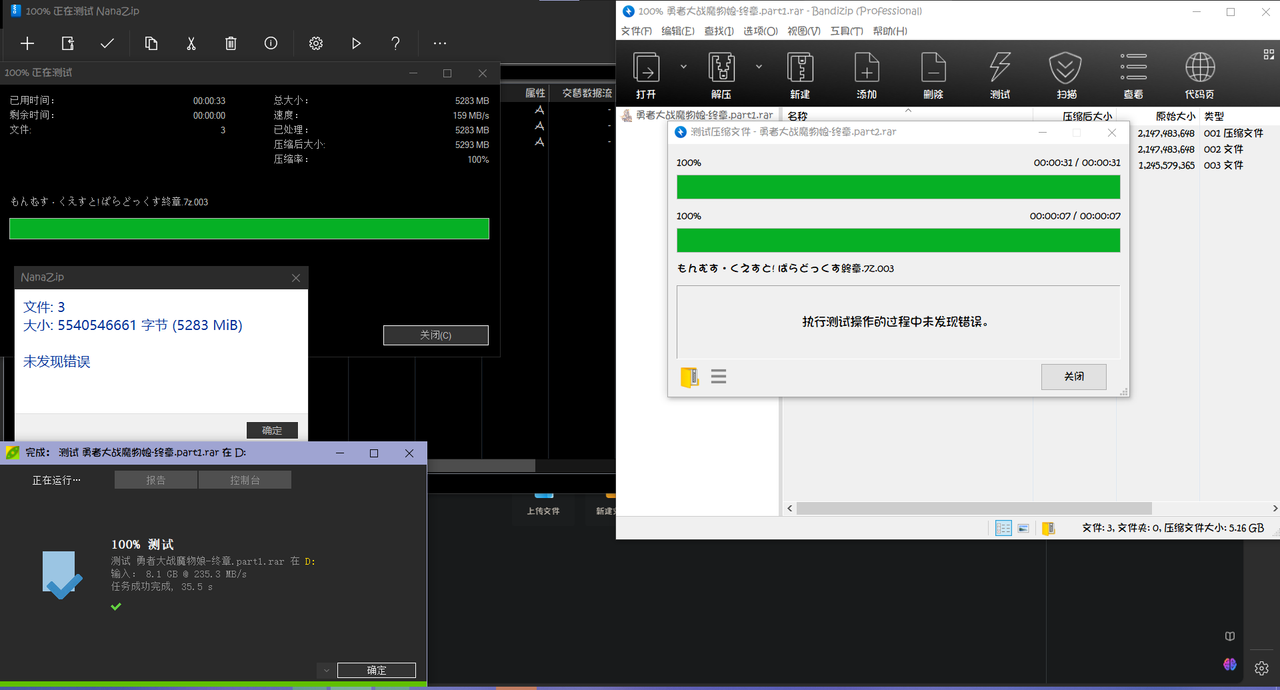Image resolution: width=1280 pixels, height=690 pixels.
Task: Click the NanaZip green test progress bar
Action: click(x=249, y=229)
